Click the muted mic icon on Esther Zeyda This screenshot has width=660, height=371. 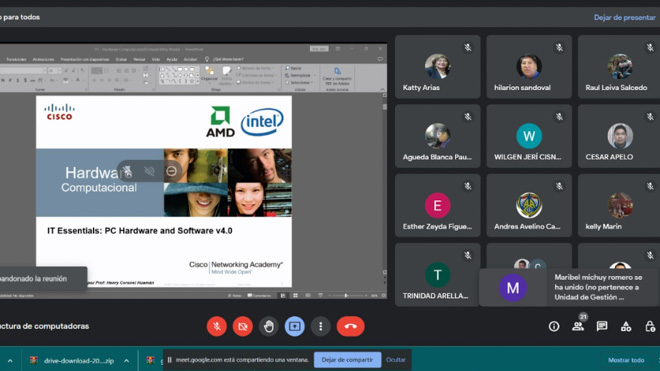pos(468,186)
